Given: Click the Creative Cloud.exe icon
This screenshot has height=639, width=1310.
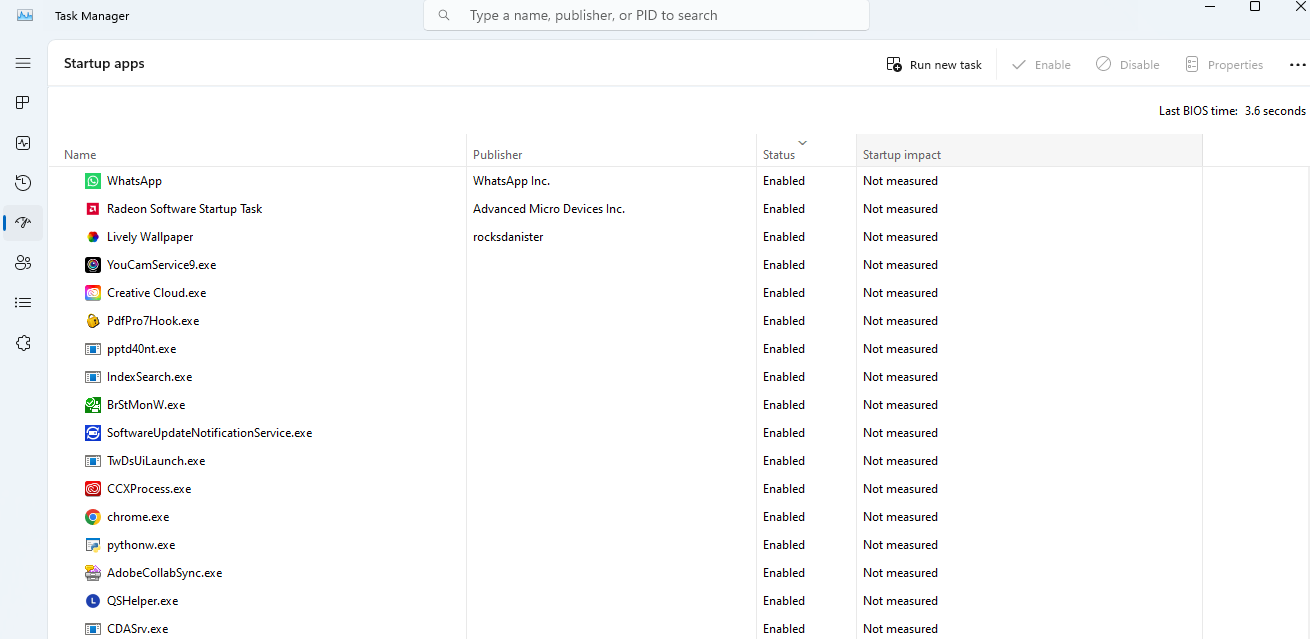Looking at the screenshot, I should pyautogui.click(x=93, y=293).
